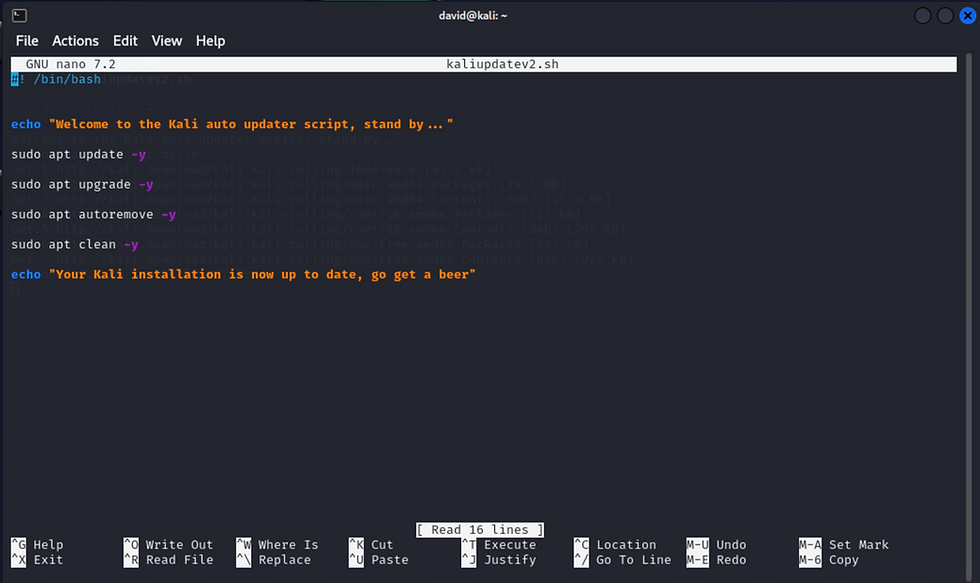This screenshot has width=980, height=583.
Task: Click the M-6 Copy shortcut
Action: coord(829,560)
